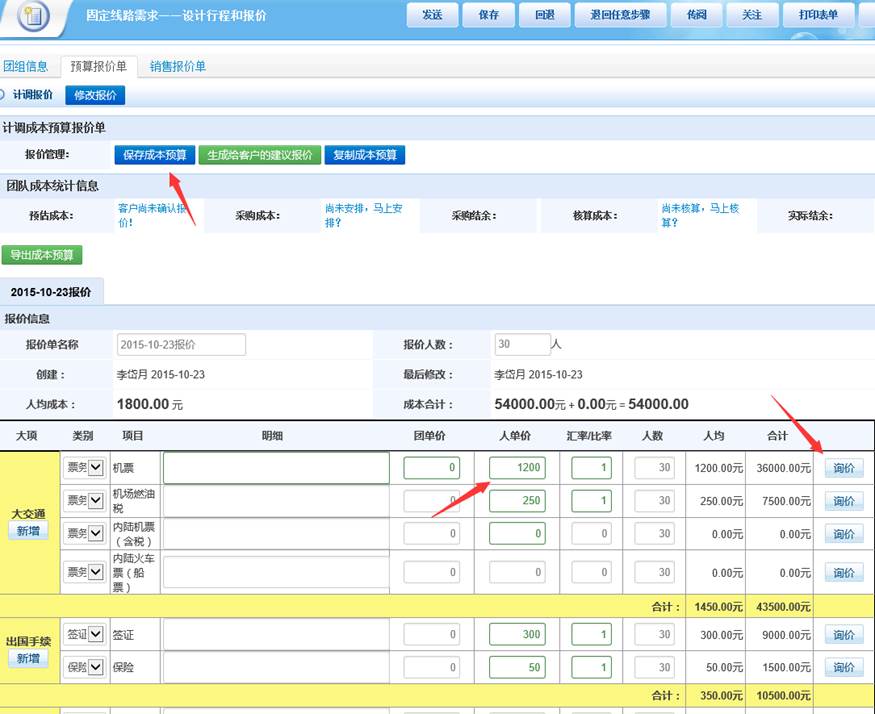Viewport: 875px width, 714px height.
Task: Open the 尚未安排,马上安排 link
Action: (364, 215)
